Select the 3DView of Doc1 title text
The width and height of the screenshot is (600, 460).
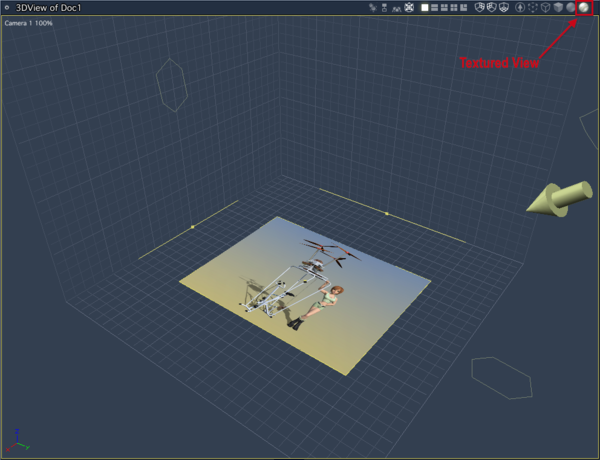tap(48, 8)
